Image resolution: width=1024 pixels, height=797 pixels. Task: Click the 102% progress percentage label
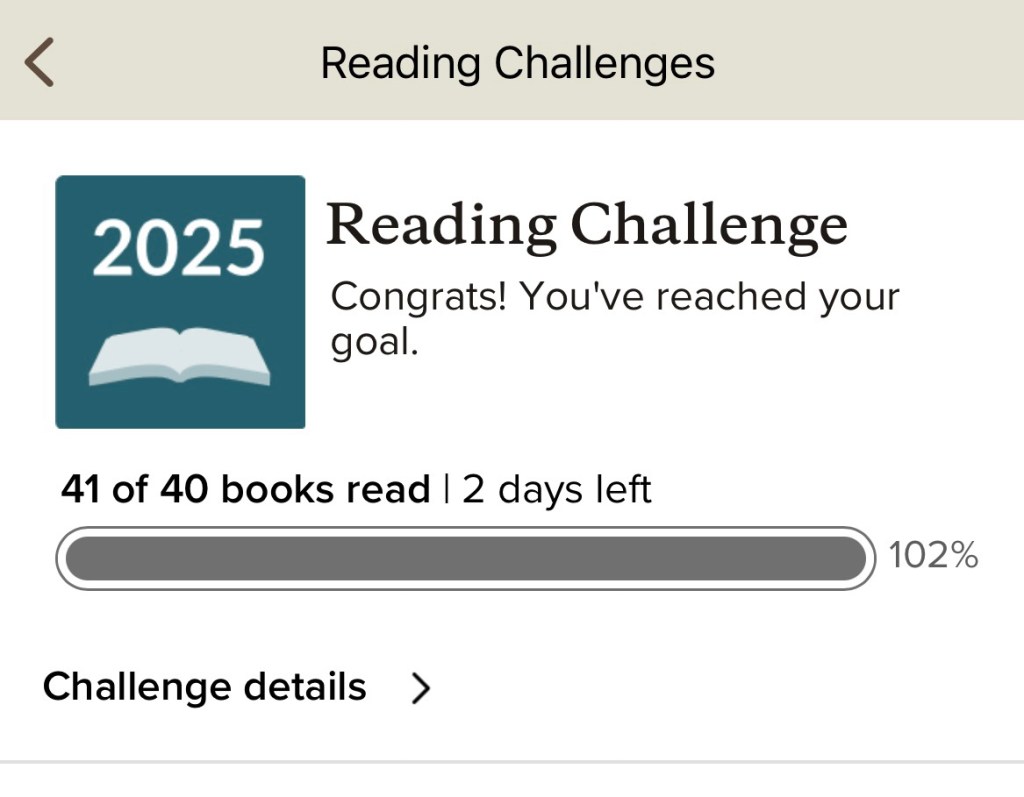pos(933,556)
